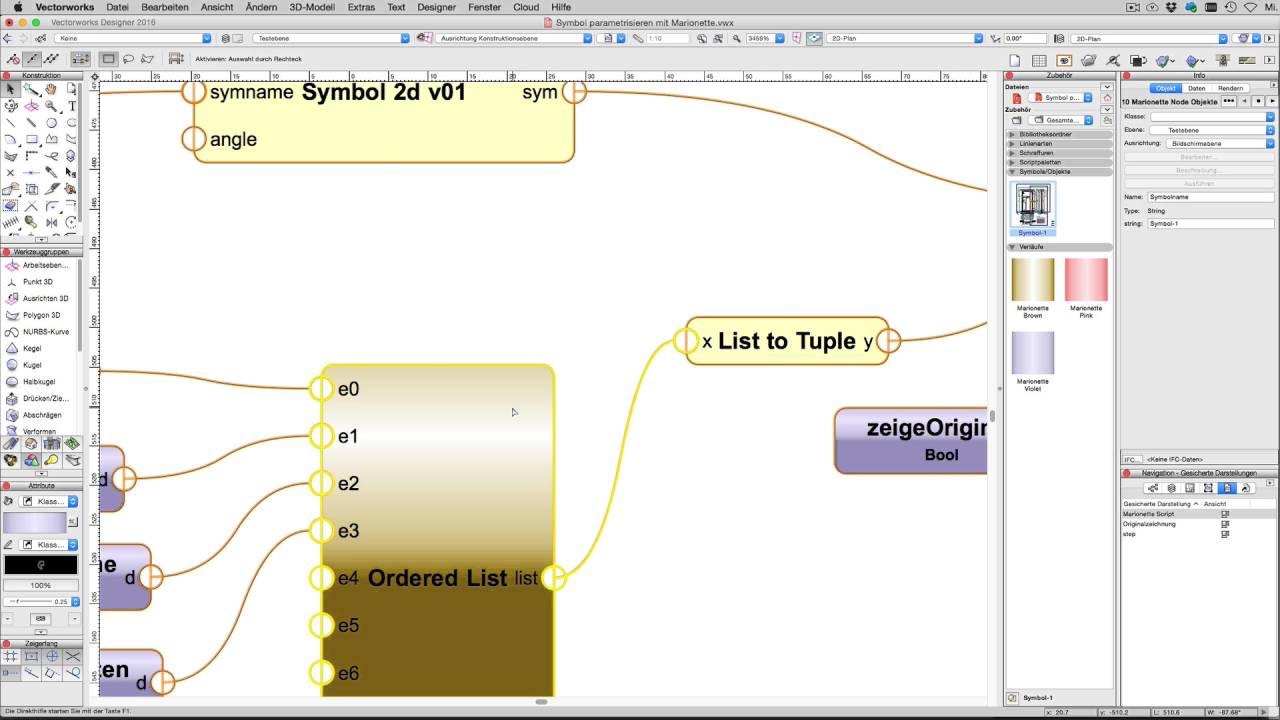This screenshot has width=1280, height=720.
Task: Click the string field containing Symbol-1
Action: point(1210,223)
